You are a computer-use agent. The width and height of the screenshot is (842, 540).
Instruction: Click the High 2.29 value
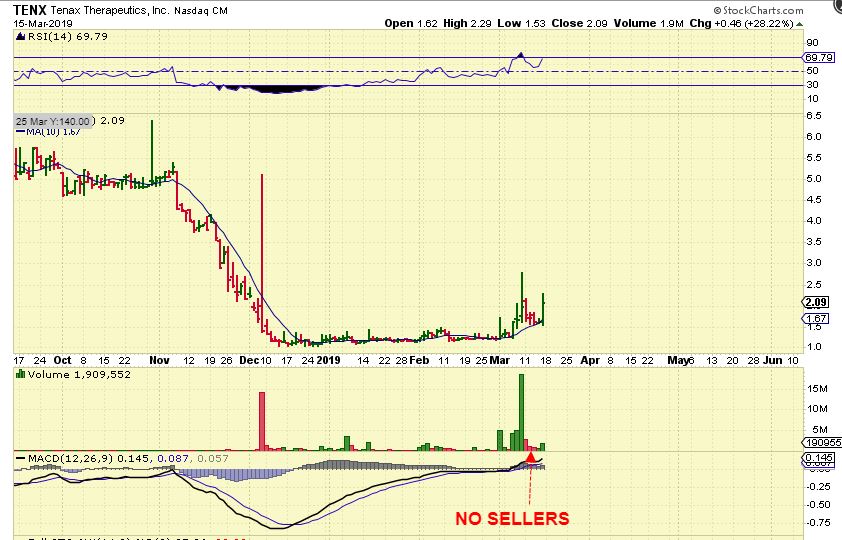click(467, 23)
